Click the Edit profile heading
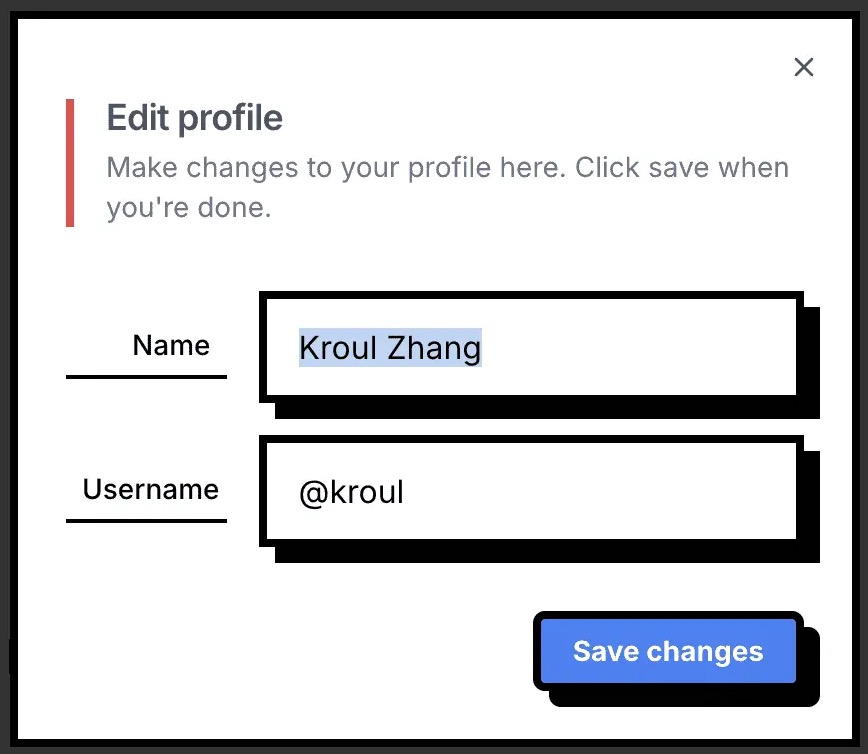The height and width of the screenshot is (754, 868). [x=195, y=118]
